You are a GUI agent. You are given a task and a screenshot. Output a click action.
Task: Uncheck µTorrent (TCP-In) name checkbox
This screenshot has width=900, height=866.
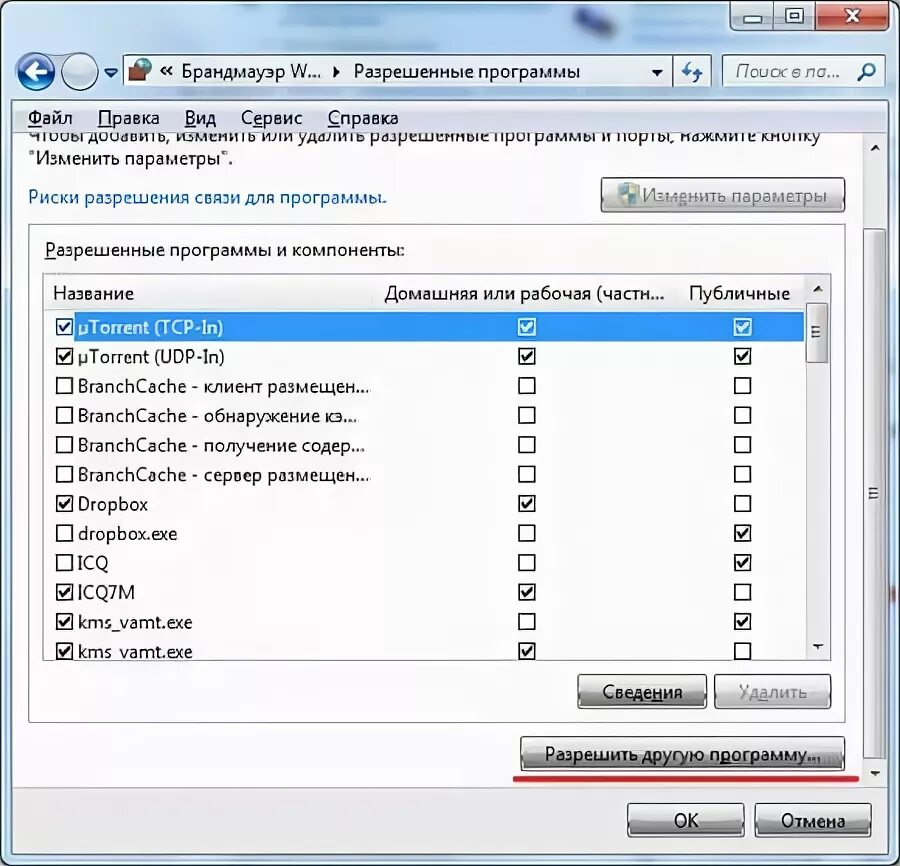64,327
